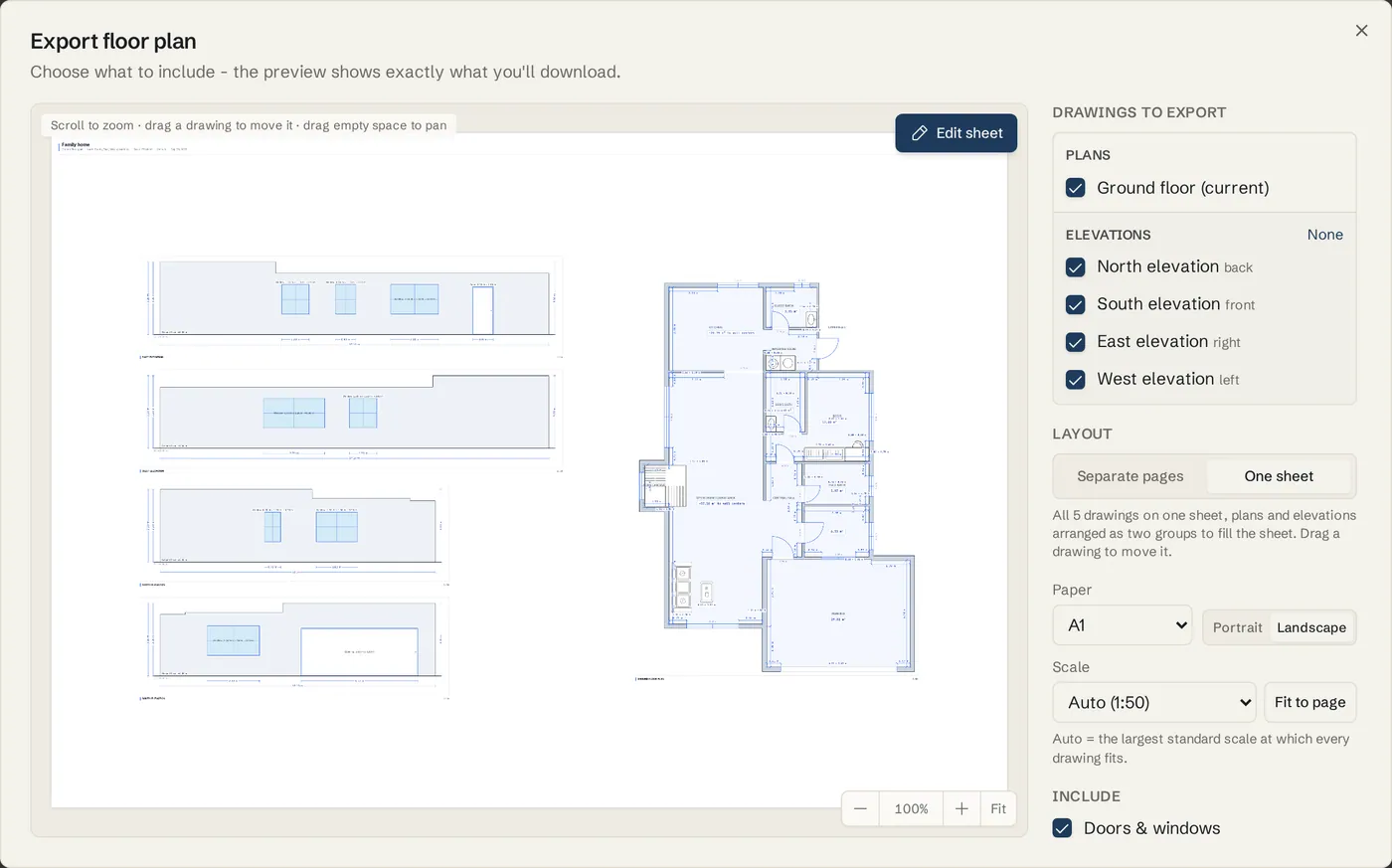The width and height of the screenshot is (1392, 868).
Task: Click the zoom in plus icon
Action: click(961, 809)
